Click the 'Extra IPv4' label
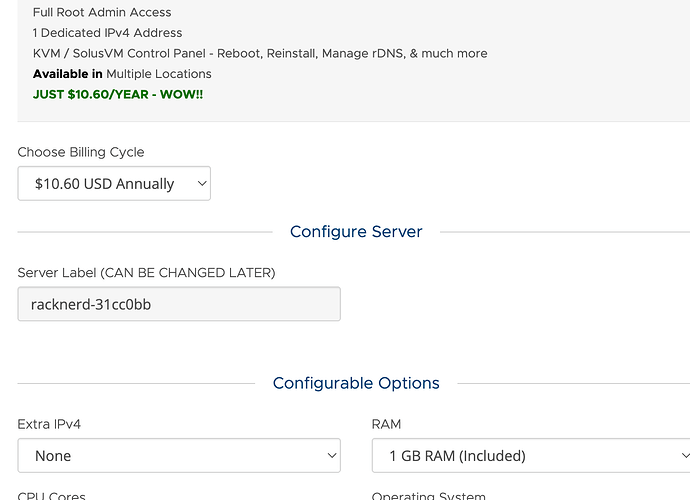 [x=49, y=424]
